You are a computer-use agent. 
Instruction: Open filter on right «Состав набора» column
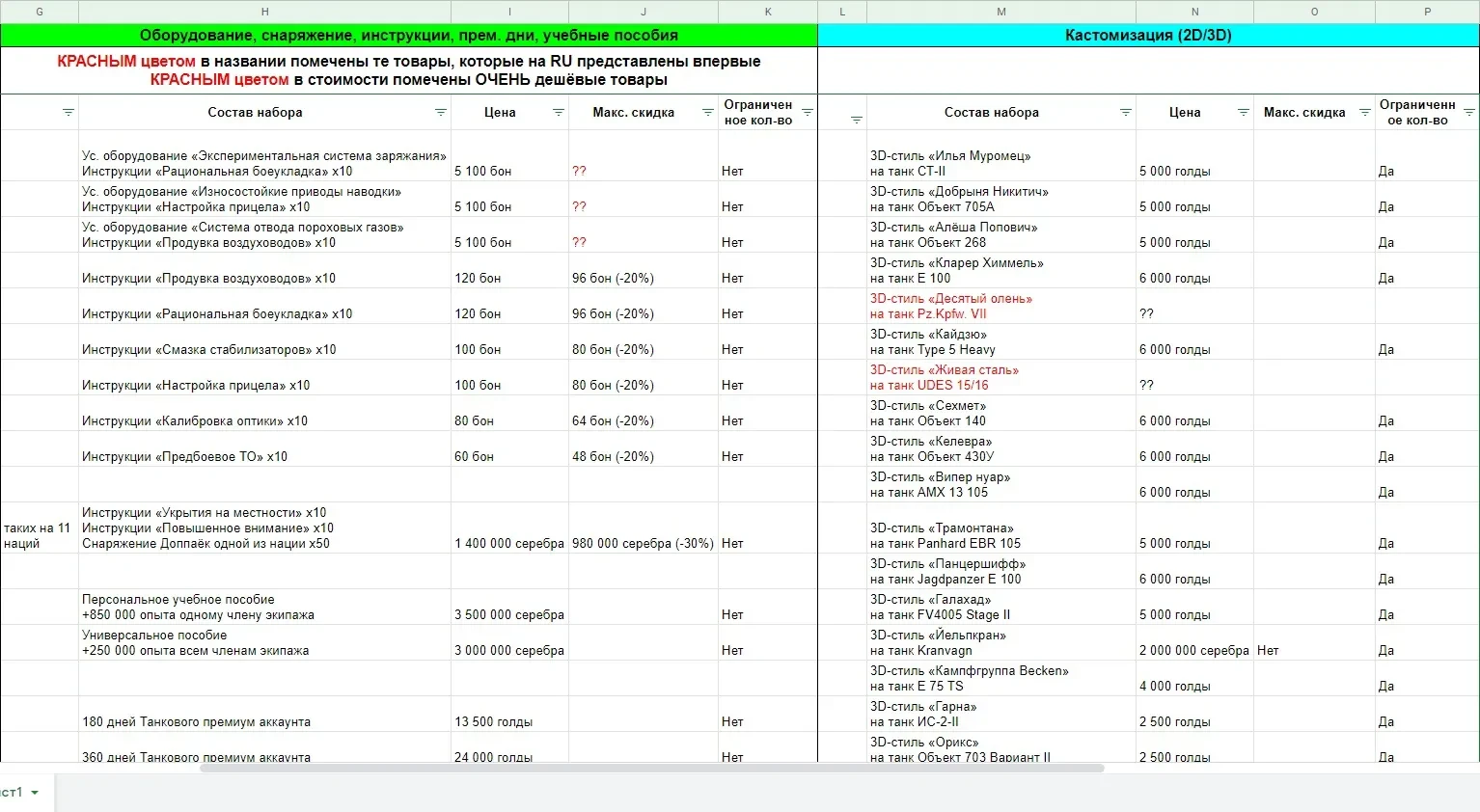pos(1125,113)
